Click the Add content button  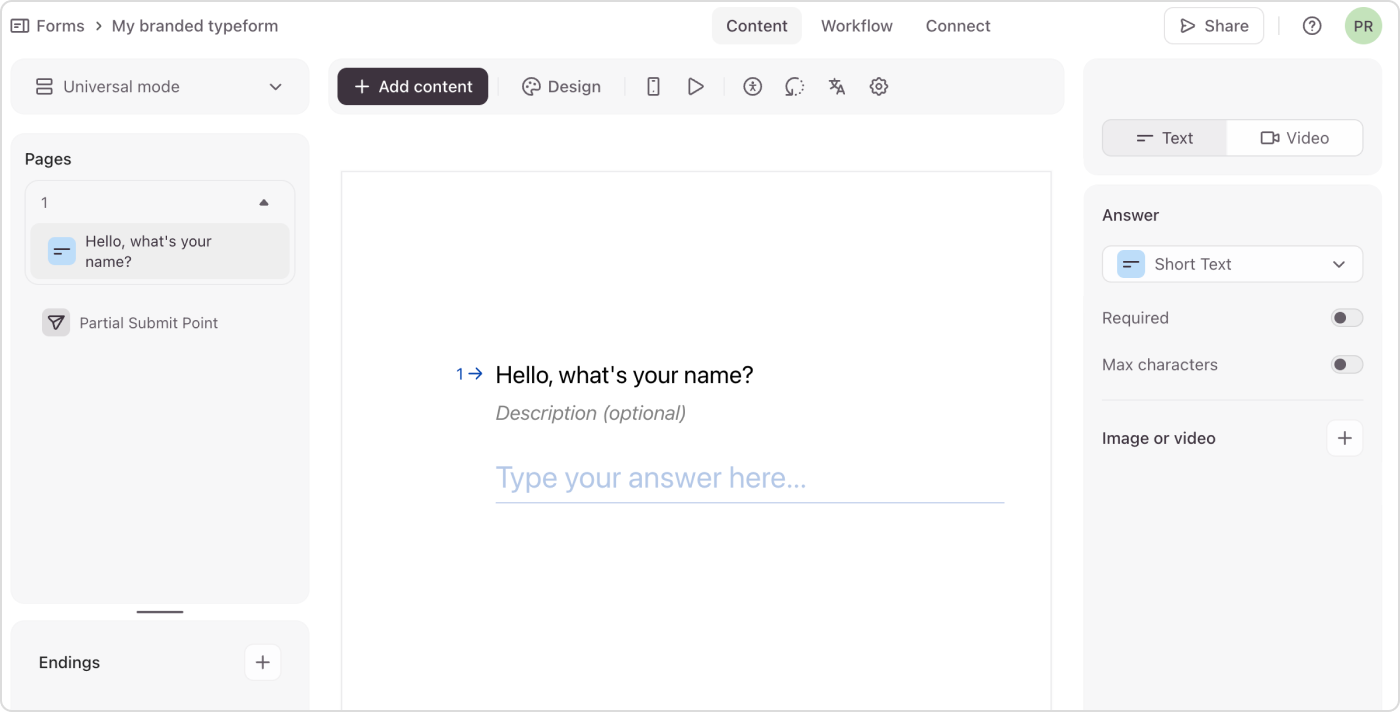click(412, 86)
